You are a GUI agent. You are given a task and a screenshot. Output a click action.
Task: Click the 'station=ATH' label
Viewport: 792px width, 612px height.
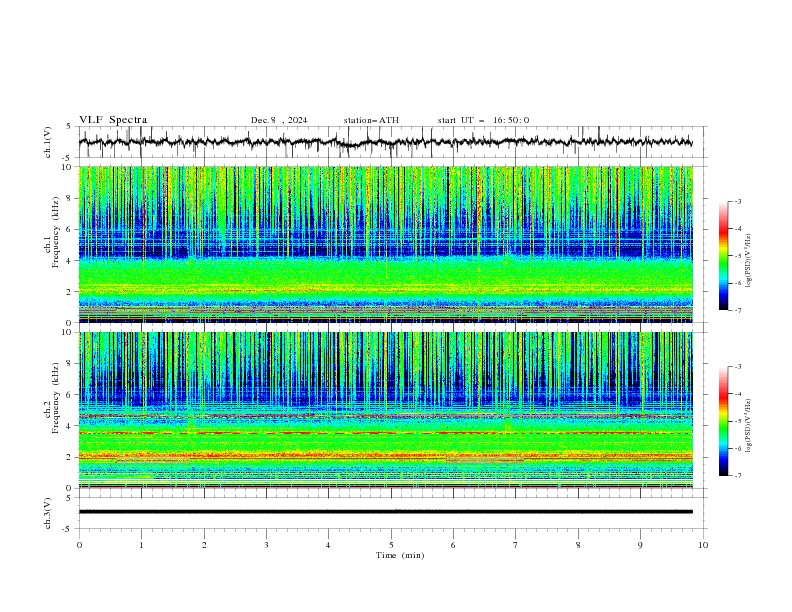click(x=371, y=120)
